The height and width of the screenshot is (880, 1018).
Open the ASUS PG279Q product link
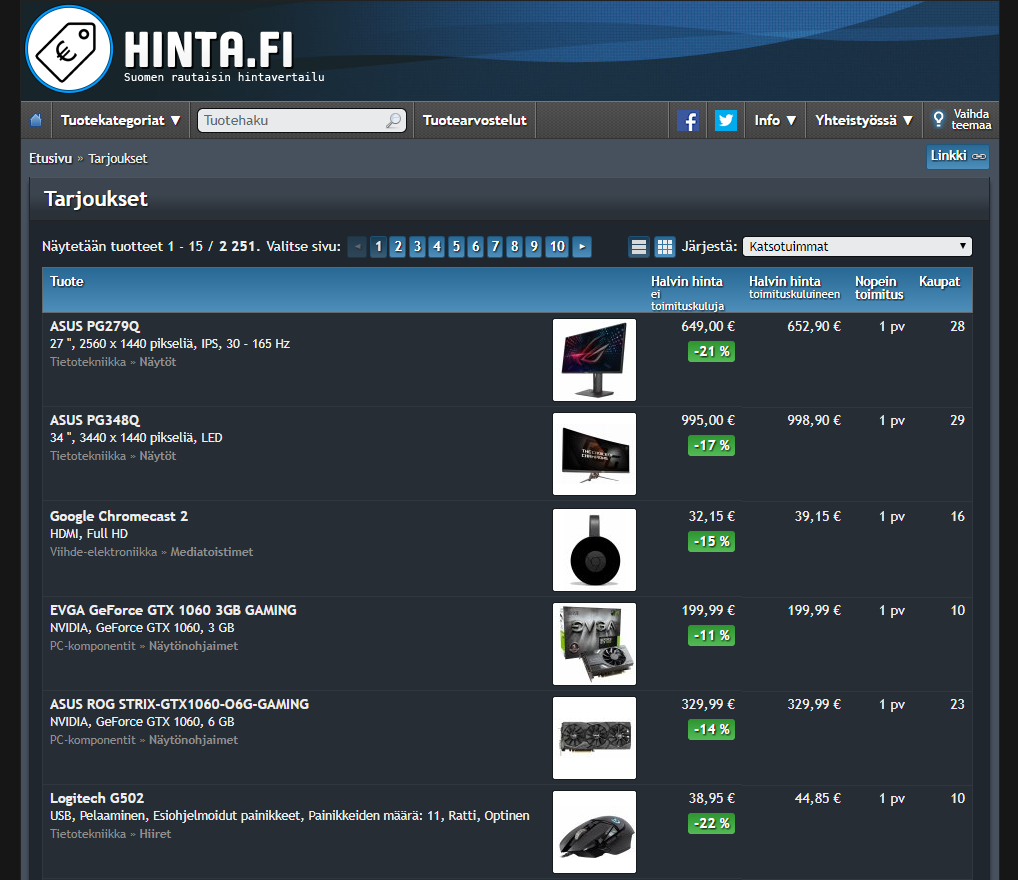(x=95, y=326)
